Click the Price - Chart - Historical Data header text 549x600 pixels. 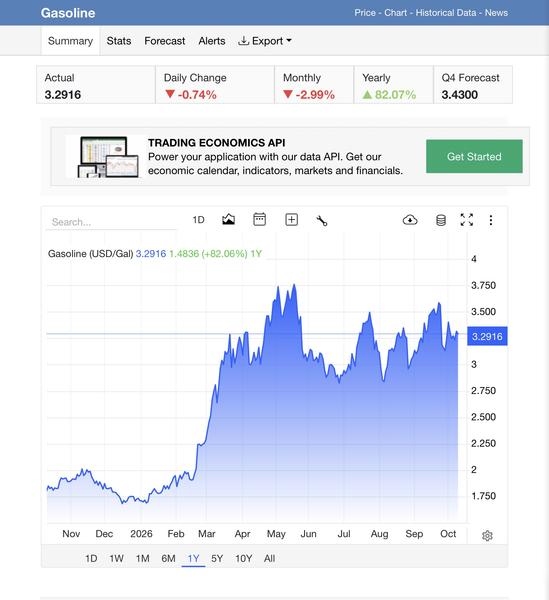tap(415, 13)
